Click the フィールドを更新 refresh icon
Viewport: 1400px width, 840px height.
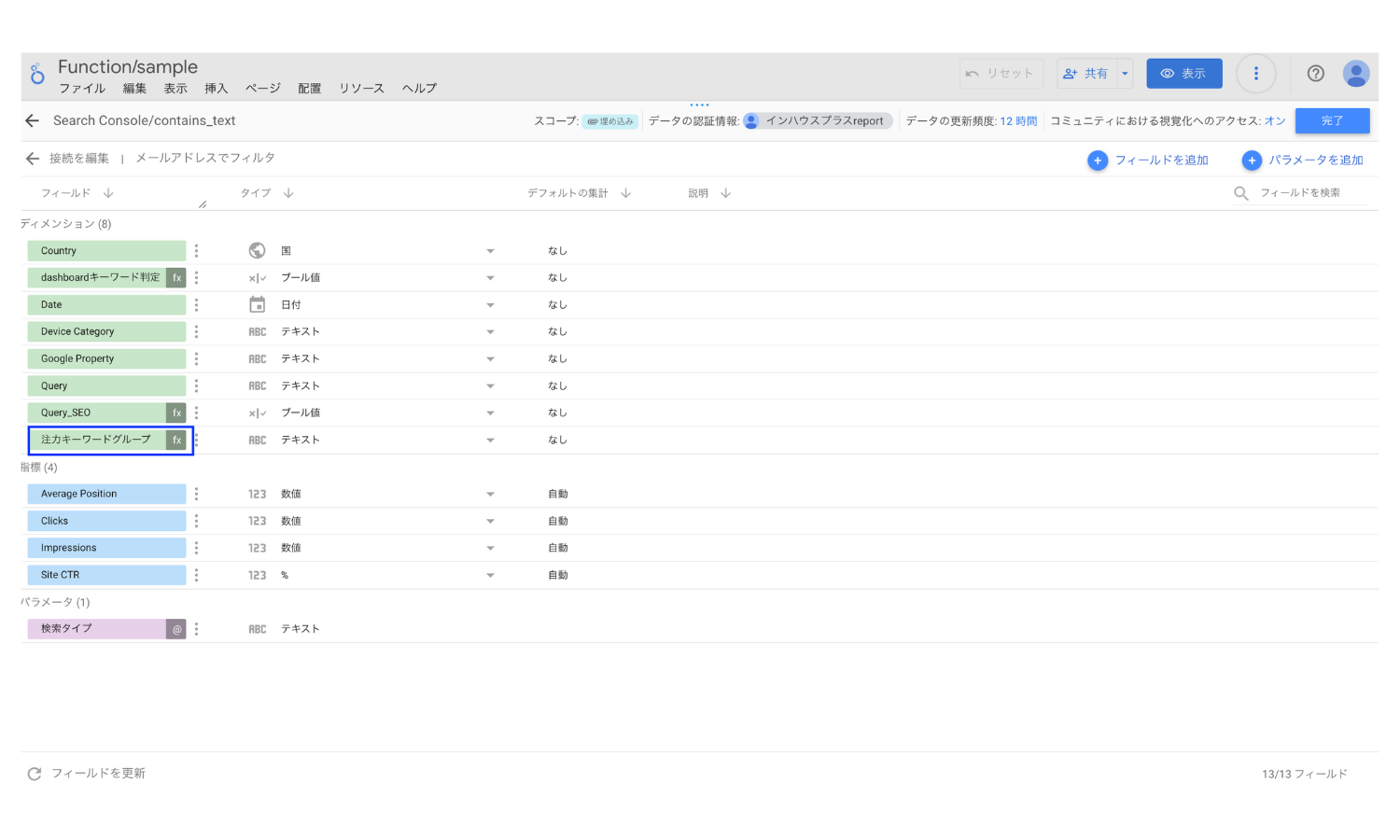pyautogui.click(x=35, y=774)
